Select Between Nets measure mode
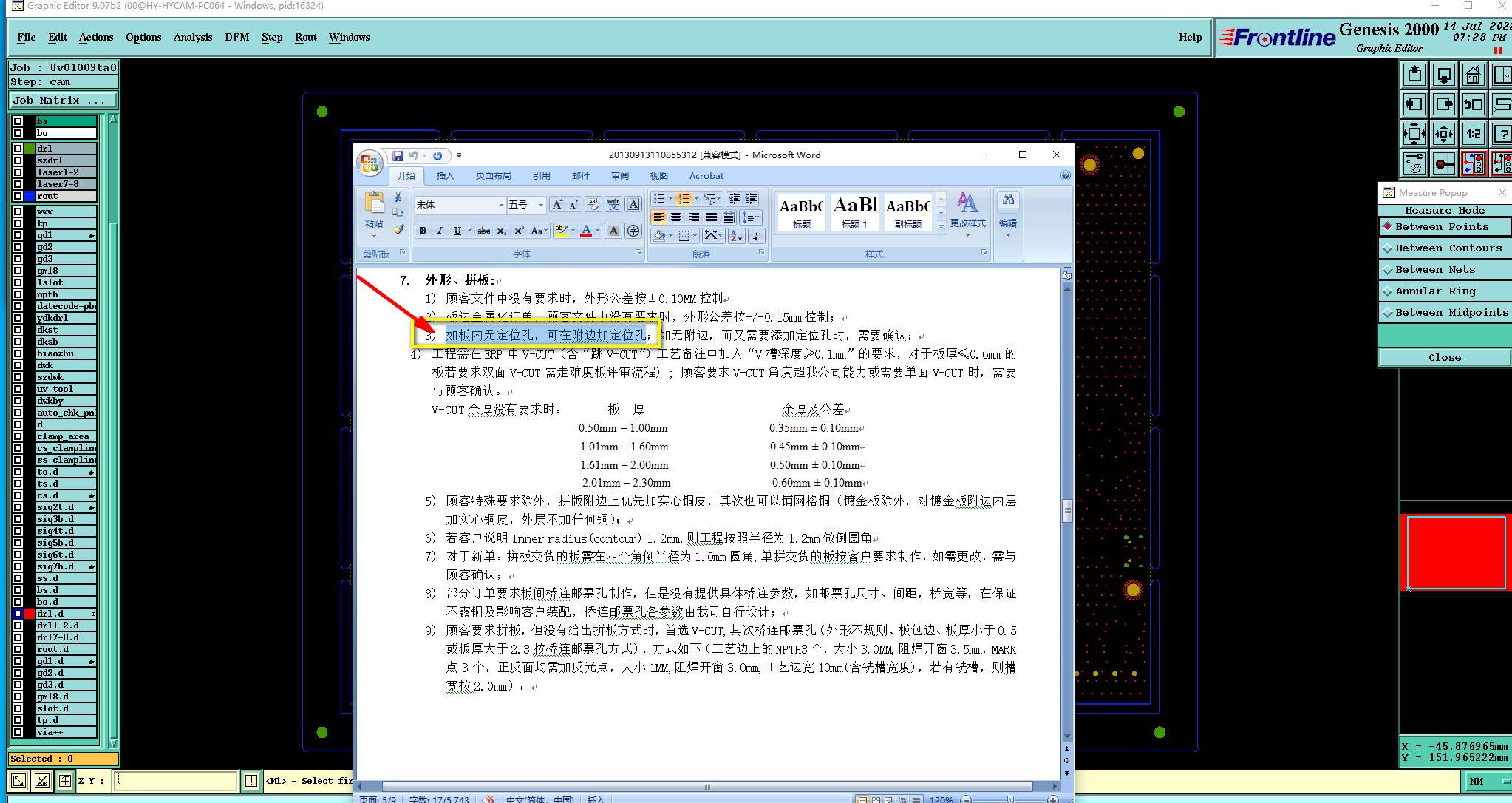1512x803 pixels. [x=1445, y=269]
